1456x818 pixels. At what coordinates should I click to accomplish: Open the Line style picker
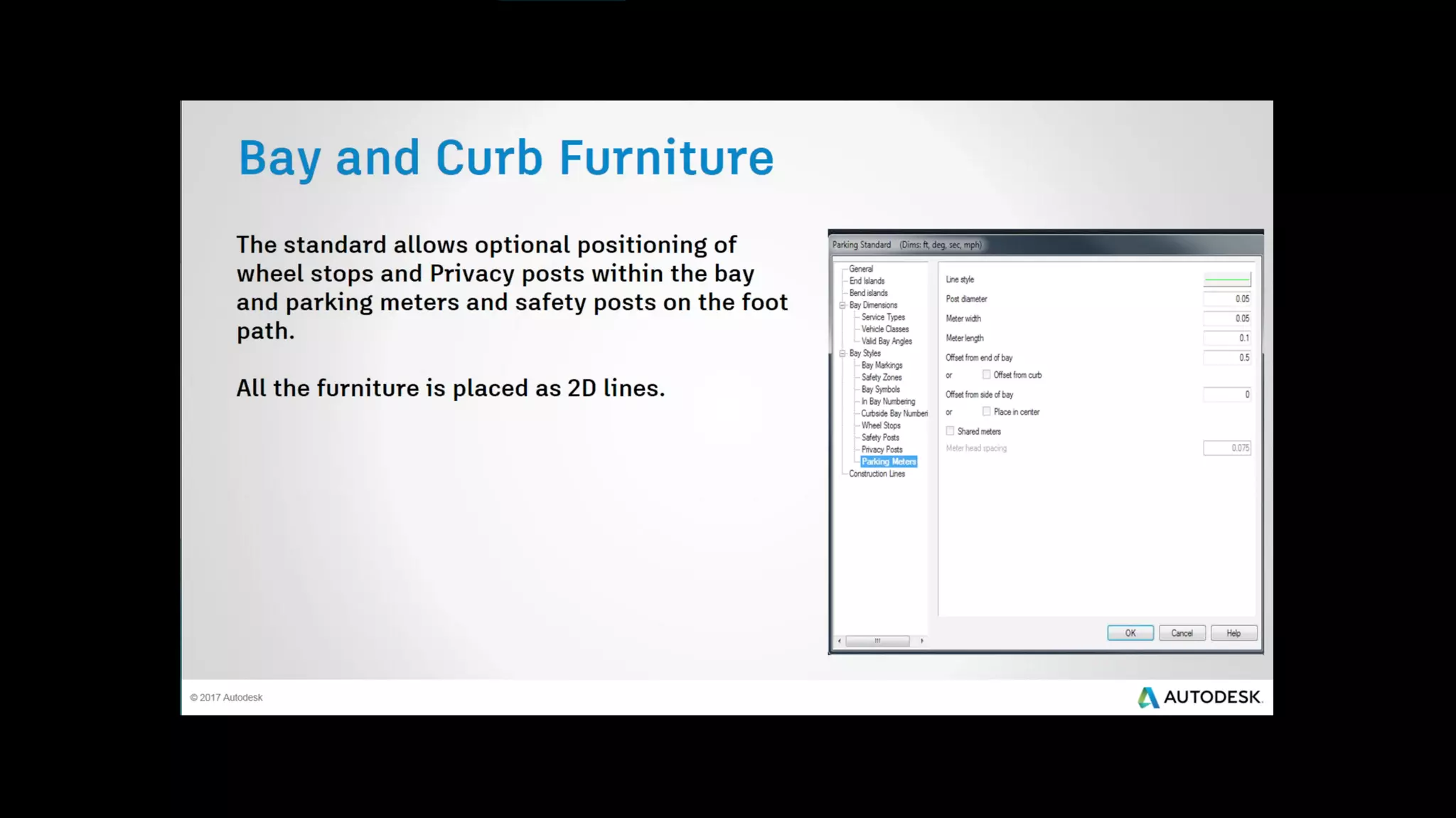coord(1227,280)
